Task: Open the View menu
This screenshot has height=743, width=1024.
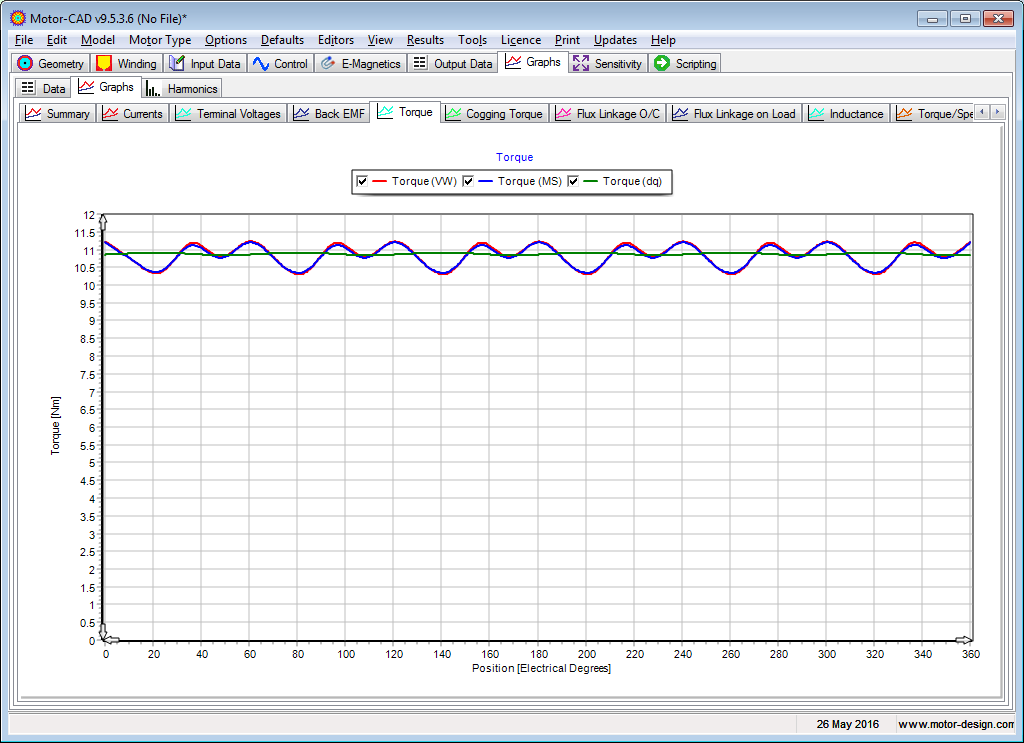Action: 380,40
